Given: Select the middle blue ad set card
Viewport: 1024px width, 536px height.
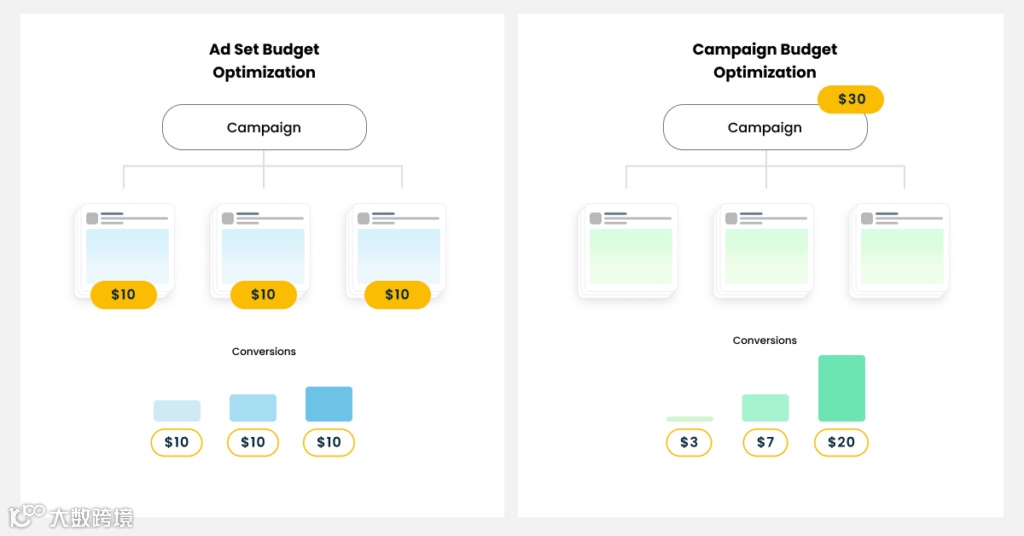Looking at the screenshot, I should 262,248.
